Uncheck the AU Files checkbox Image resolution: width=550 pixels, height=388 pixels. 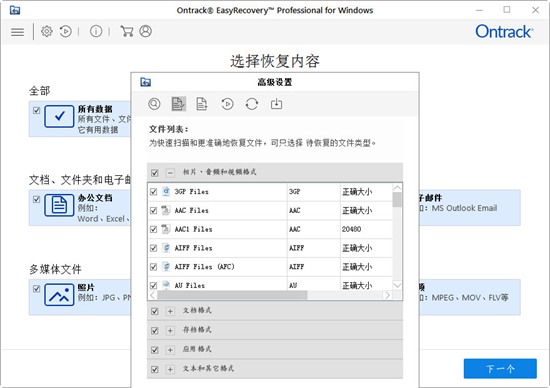pyautogui.click(x=153, y=285)
